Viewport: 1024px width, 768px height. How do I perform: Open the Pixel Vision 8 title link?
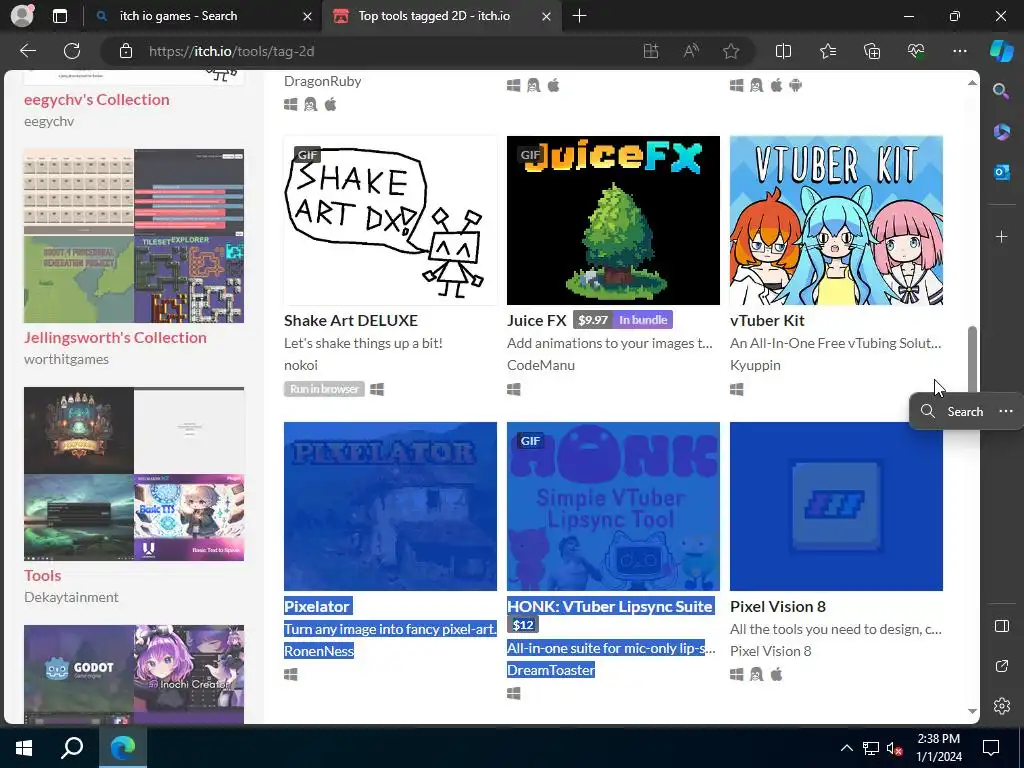coord(778,606)
